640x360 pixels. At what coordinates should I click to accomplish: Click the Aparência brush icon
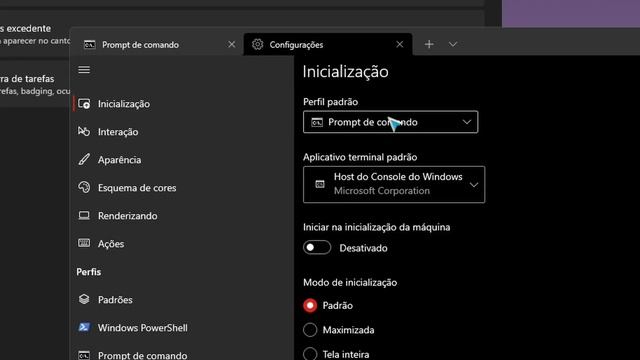pos(84,159)
